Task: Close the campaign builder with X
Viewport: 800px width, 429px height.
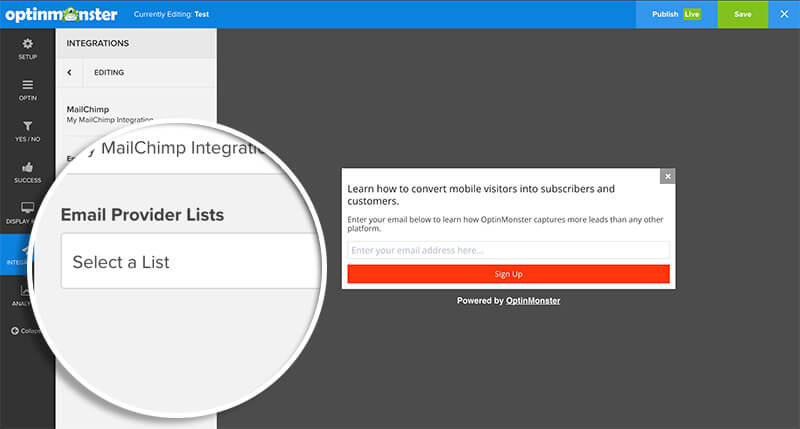Action: click(784, 14)
